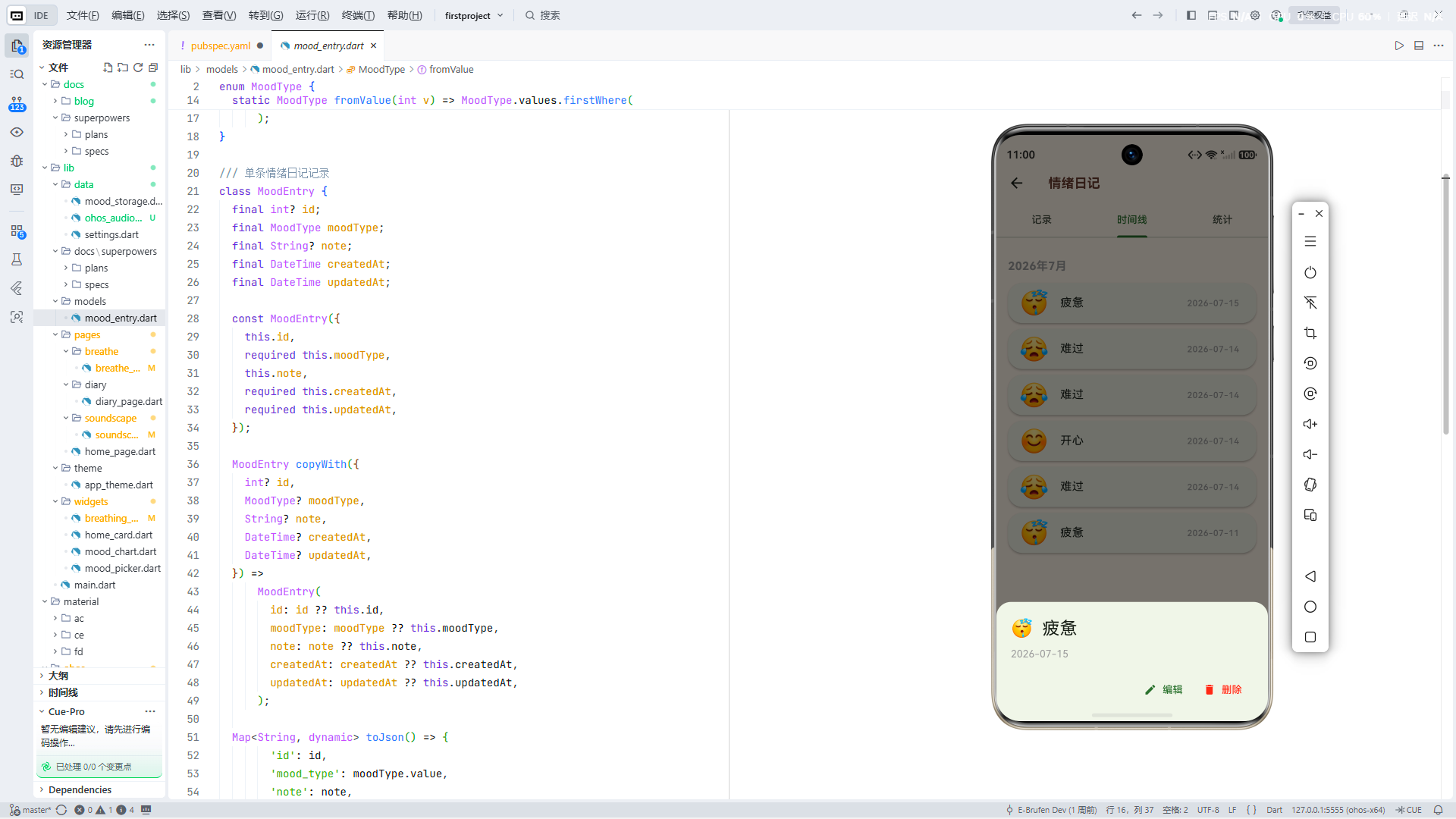Run the Dart file with play icon
Viewport: 1456px width, 819px height.
1399,45
